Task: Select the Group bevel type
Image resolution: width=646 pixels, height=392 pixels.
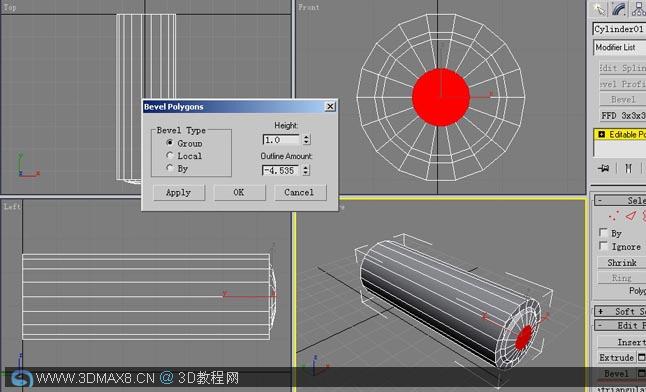Action: pyautogui.click(x=170, y=143)
